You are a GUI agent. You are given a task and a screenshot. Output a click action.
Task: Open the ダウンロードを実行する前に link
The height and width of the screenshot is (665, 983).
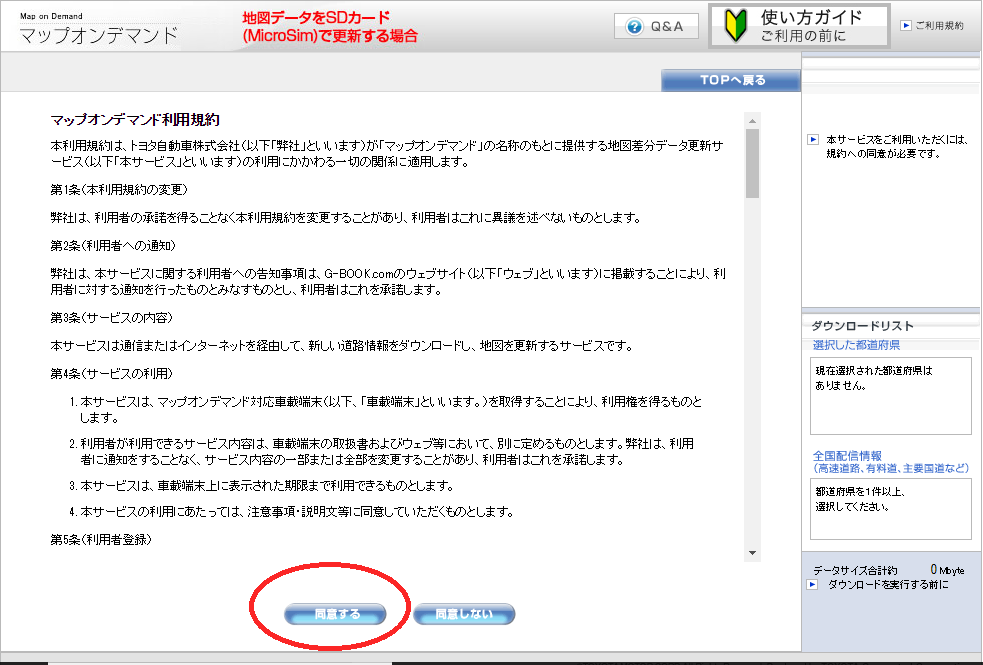point(888,584)
